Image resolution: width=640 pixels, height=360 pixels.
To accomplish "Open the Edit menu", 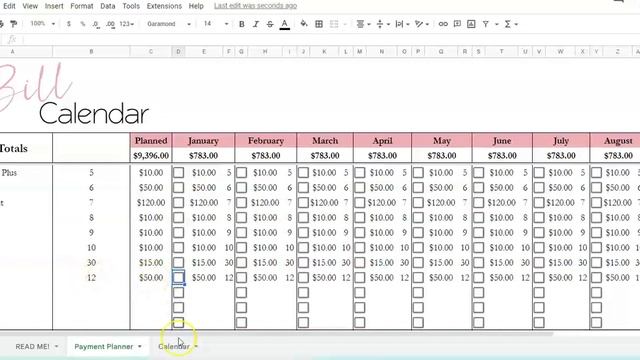I will coord(9,6).
